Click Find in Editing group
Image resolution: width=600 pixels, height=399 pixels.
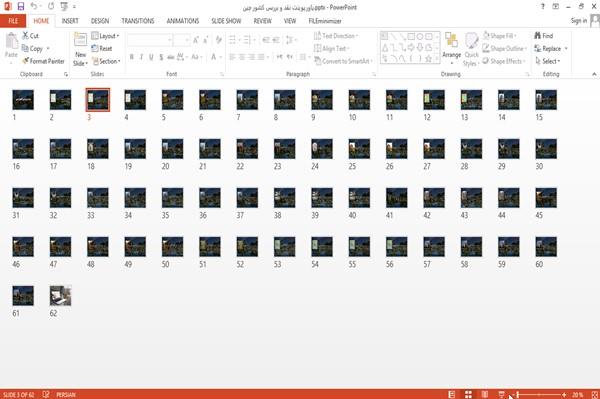tap(544, 36)
